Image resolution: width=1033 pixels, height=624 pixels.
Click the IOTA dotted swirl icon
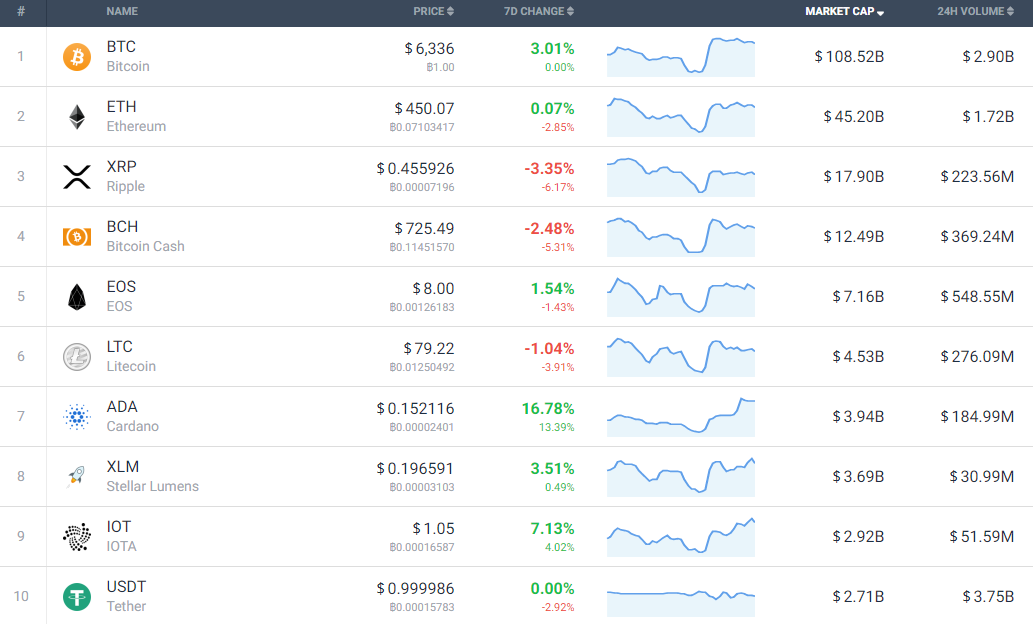click(x=77, y=536)
